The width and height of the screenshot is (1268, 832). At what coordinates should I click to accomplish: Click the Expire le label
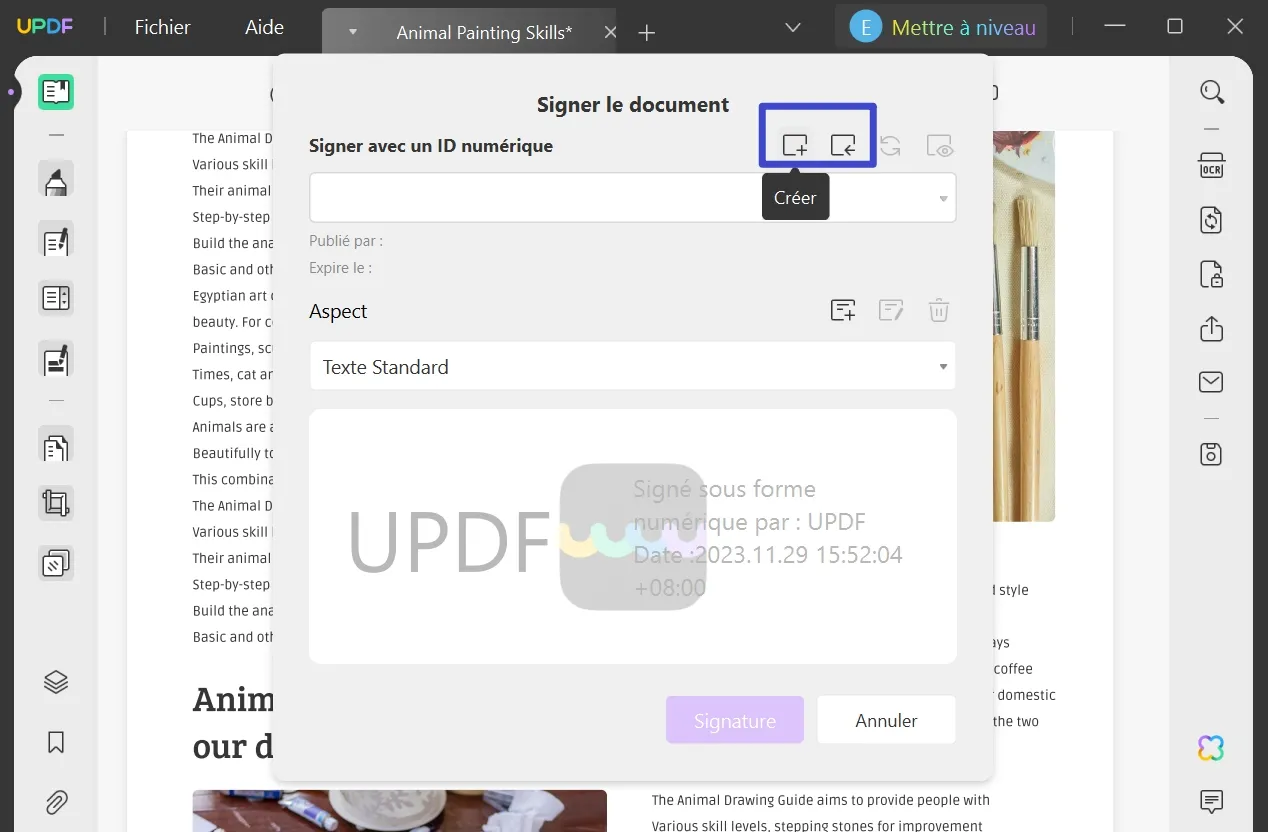point(340,268)
